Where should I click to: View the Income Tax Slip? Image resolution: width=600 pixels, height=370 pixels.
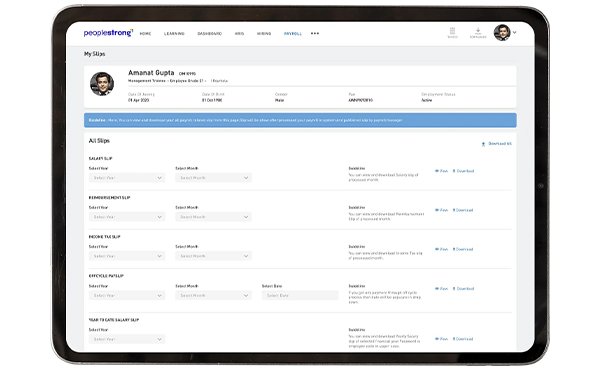point(441,249)
